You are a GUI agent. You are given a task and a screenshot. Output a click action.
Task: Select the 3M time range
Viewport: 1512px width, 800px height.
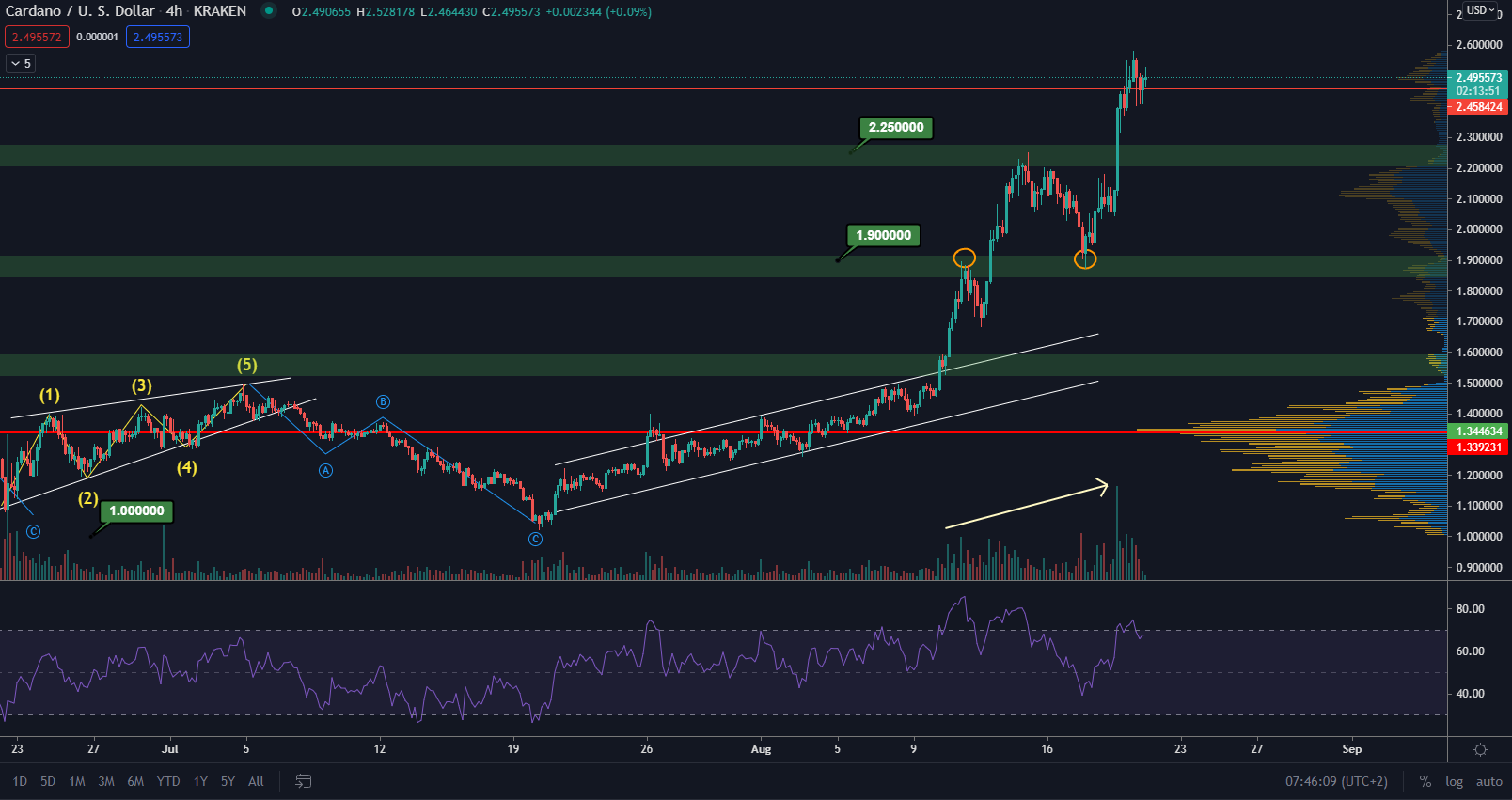pyautogui.click(x=106, y=781)
